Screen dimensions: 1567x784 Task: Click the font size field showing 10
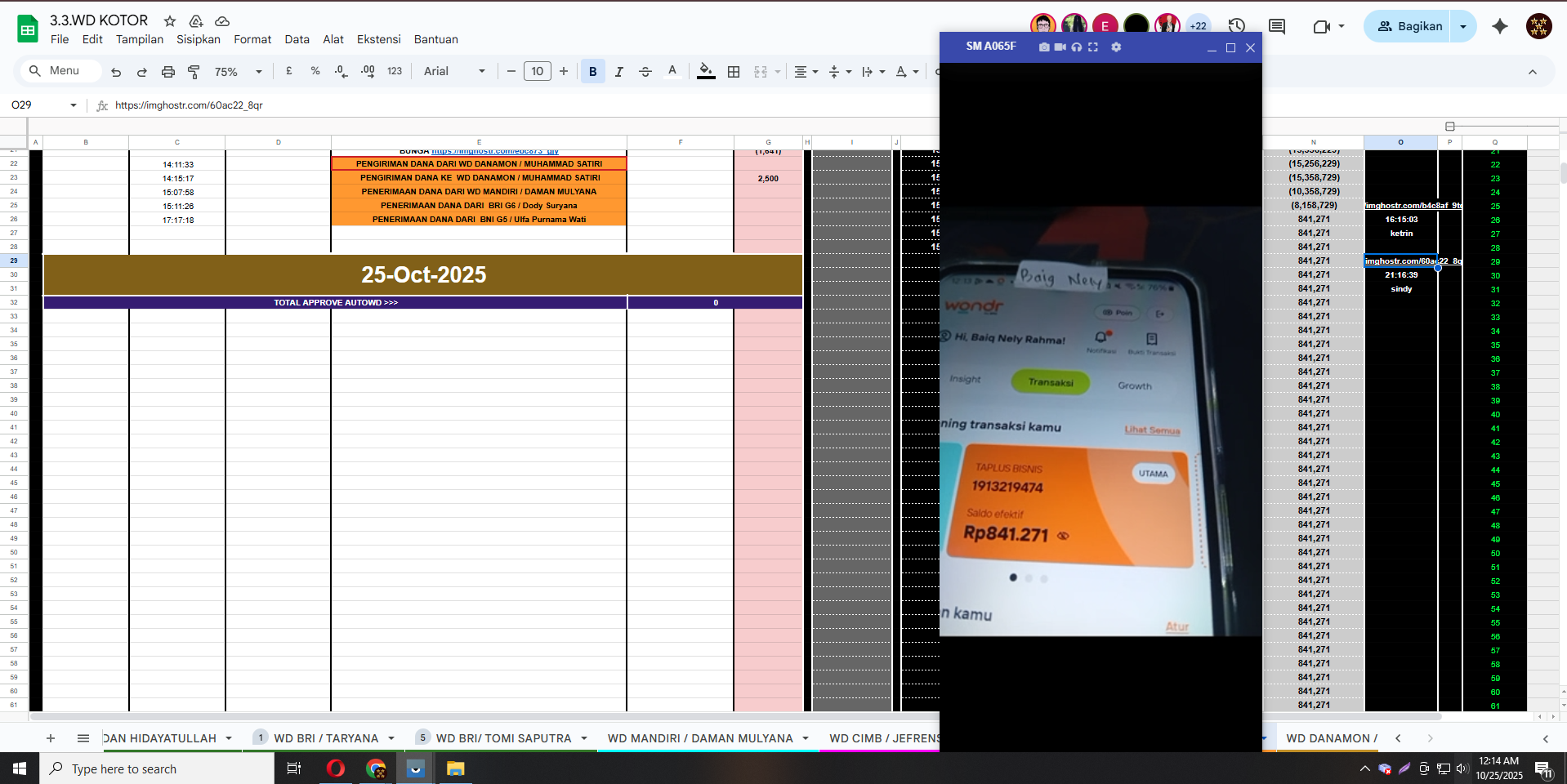coord(538,71)
